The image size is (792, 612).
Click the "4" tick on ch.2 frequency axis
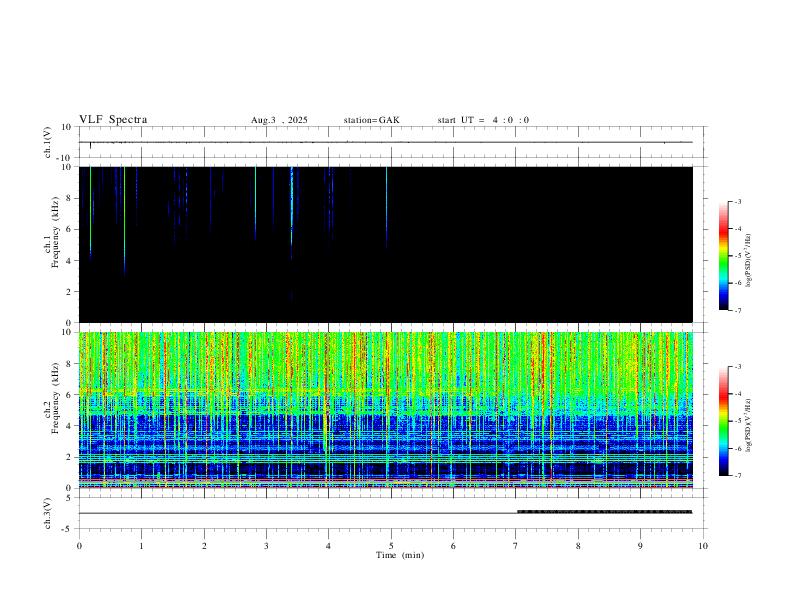(70, 426)
